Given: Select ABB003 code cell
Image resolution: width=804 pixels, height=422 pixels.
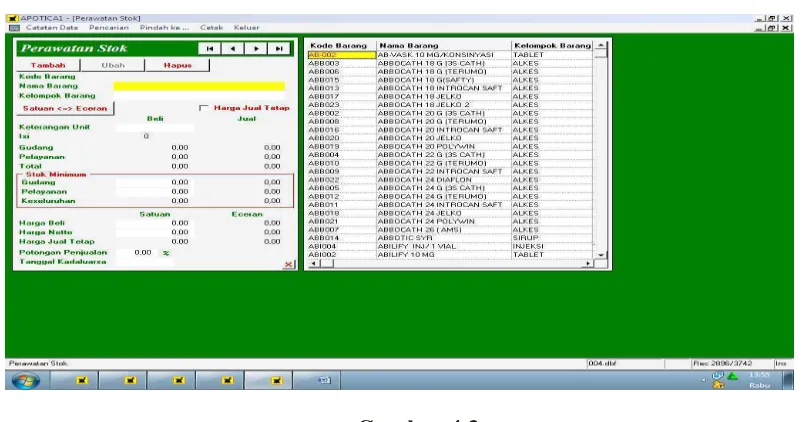Looking at the screenshot, I should (341, 64).
